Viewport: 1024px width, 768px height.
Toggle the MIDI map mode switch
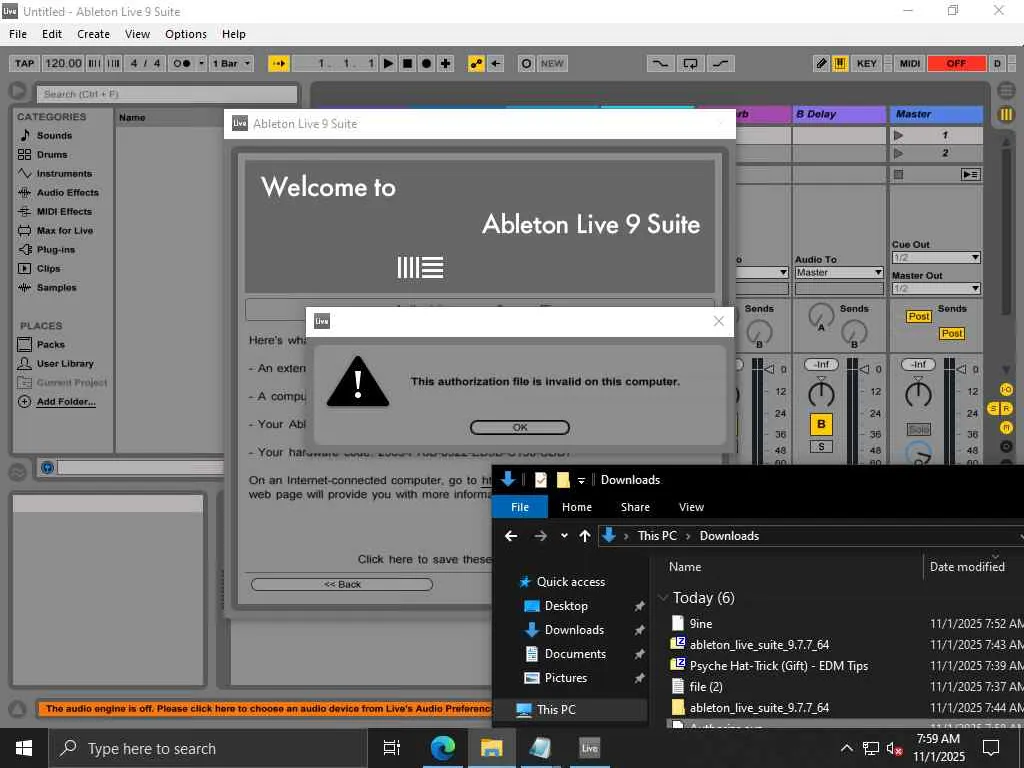point(910,63)
